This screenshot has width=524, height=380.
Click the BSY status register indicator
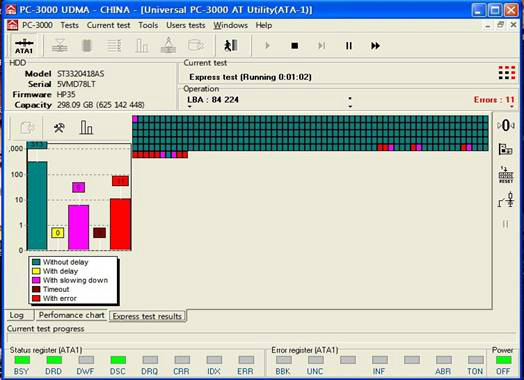coord(22,360)
